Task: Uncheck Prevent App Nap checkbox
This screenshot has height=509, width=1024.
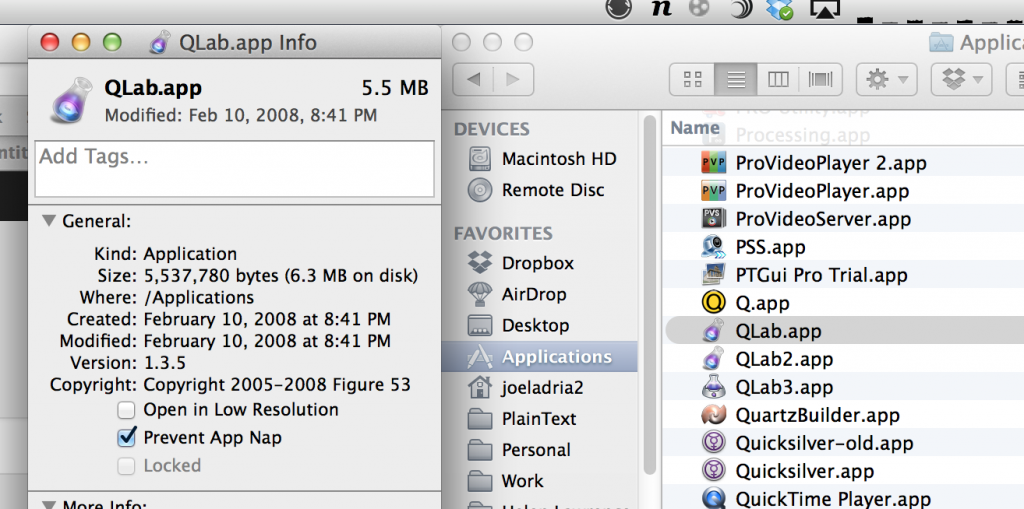Action: 127,437
